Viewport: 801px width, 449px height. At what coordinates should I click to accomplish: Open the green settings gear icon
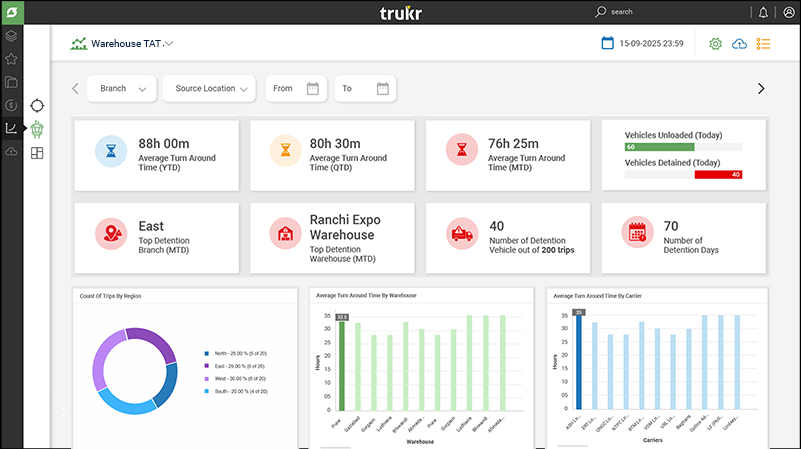(715, 44)
